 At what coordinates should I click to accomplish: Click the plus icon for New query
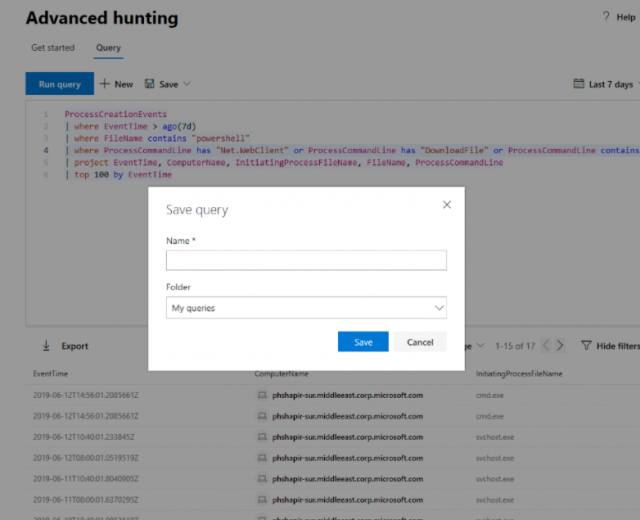104,84
